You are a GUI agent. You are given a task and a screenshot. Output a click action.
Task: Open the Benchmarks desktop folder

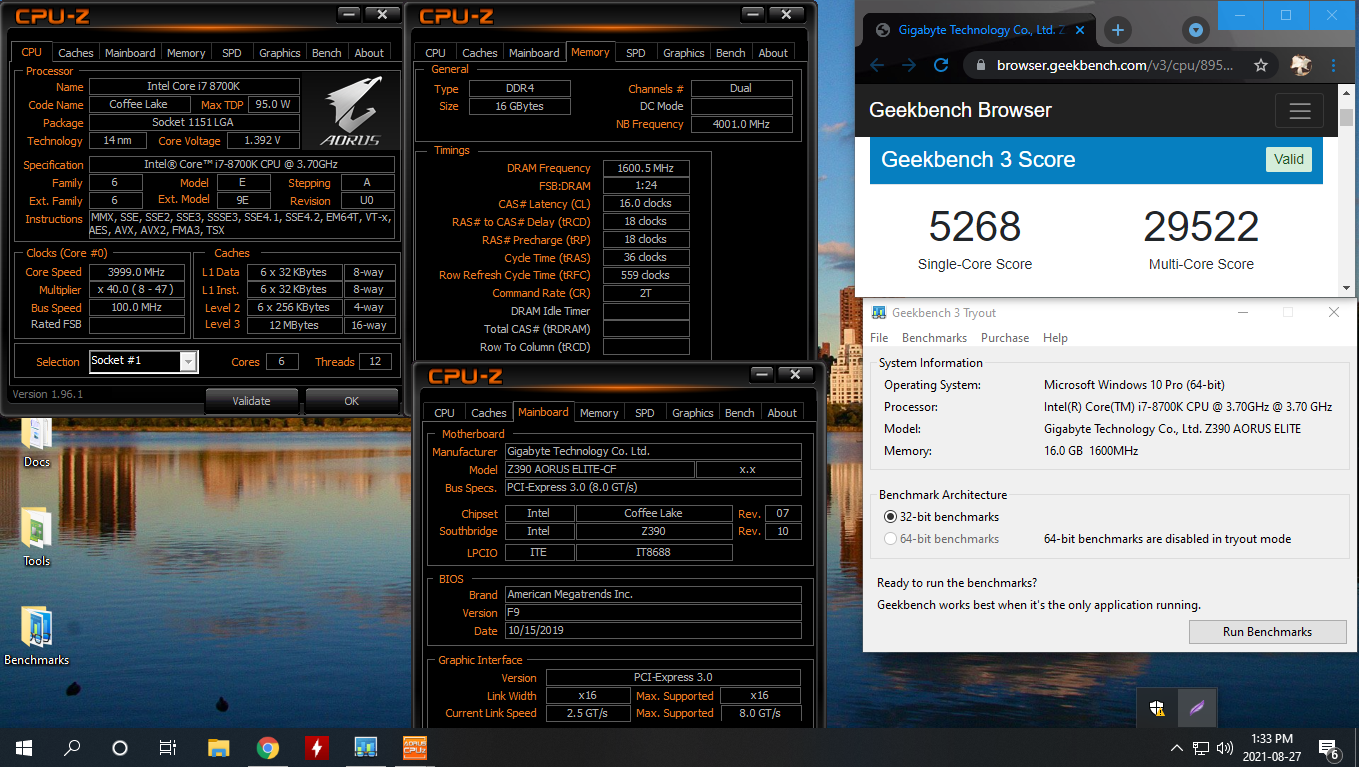(37, 636)
